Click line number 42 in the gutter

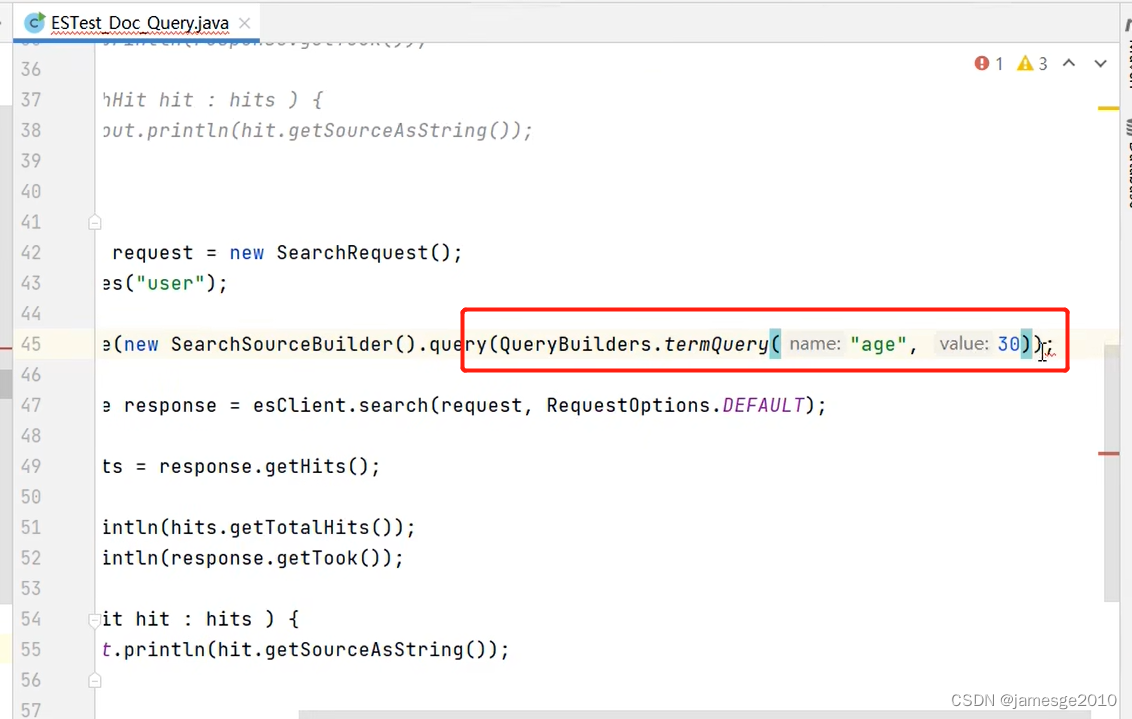click(31, 253)
